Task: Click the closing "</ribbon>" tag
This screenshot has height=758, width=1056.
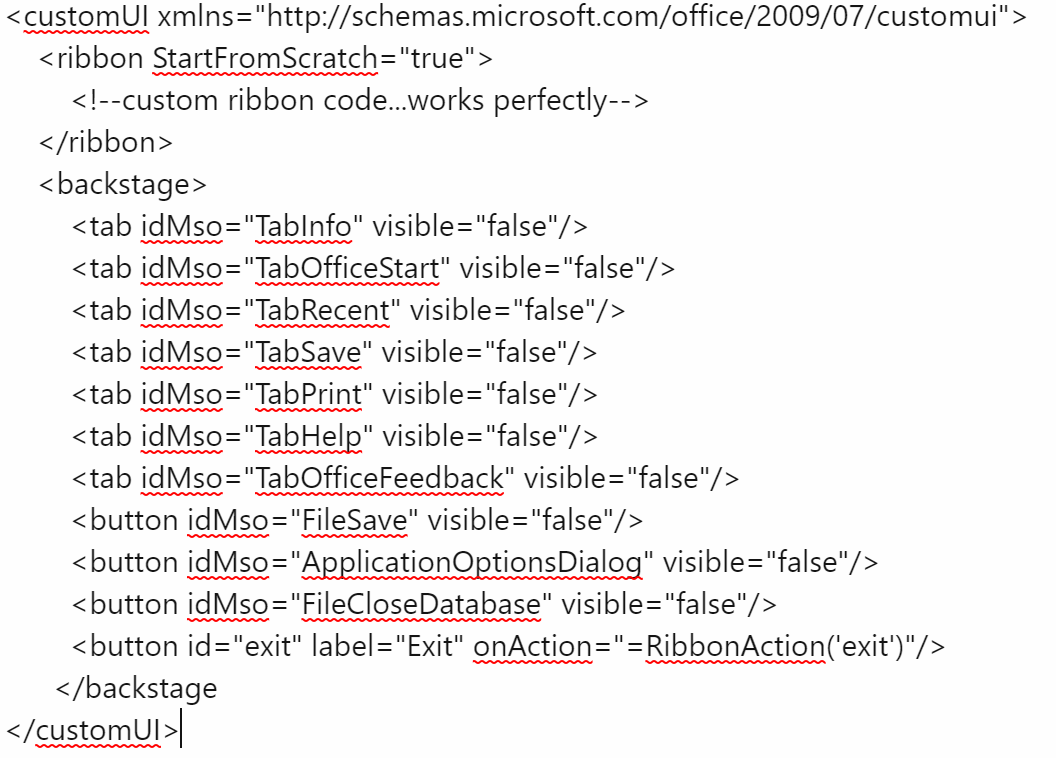Action: [x=106, y=143]
